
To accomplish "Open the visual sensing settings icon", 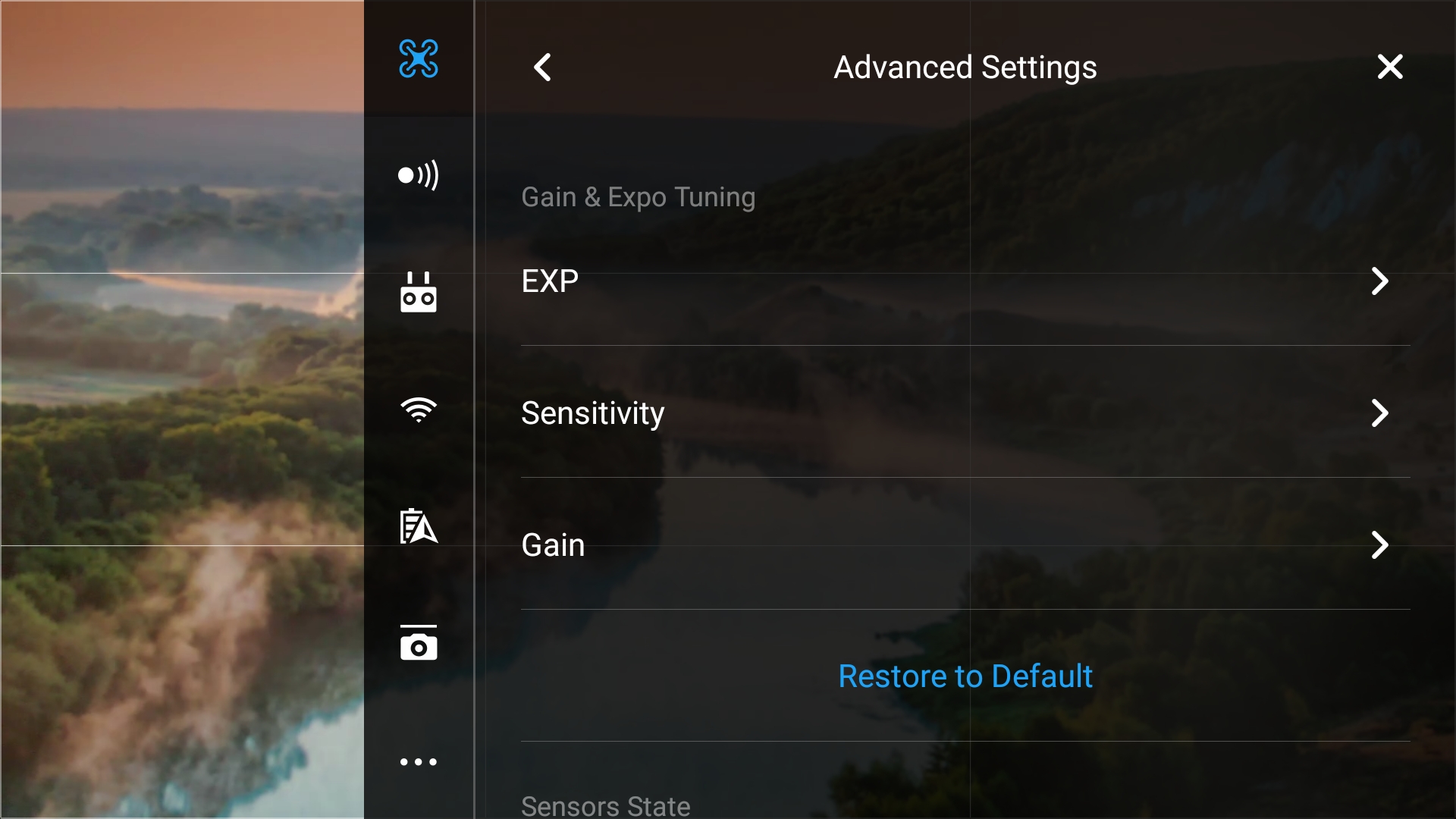I will [x=419, y=175].
